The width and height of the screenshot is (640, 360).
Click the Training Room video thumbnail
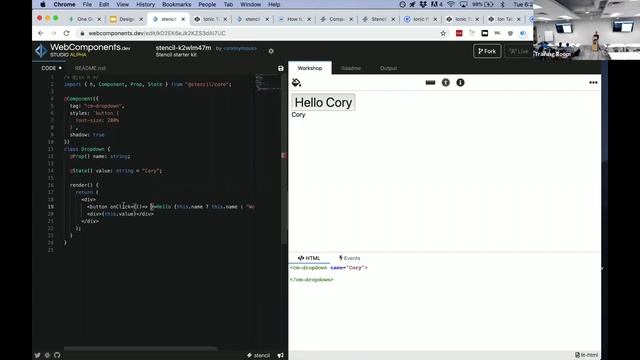(x=587, y=30)
